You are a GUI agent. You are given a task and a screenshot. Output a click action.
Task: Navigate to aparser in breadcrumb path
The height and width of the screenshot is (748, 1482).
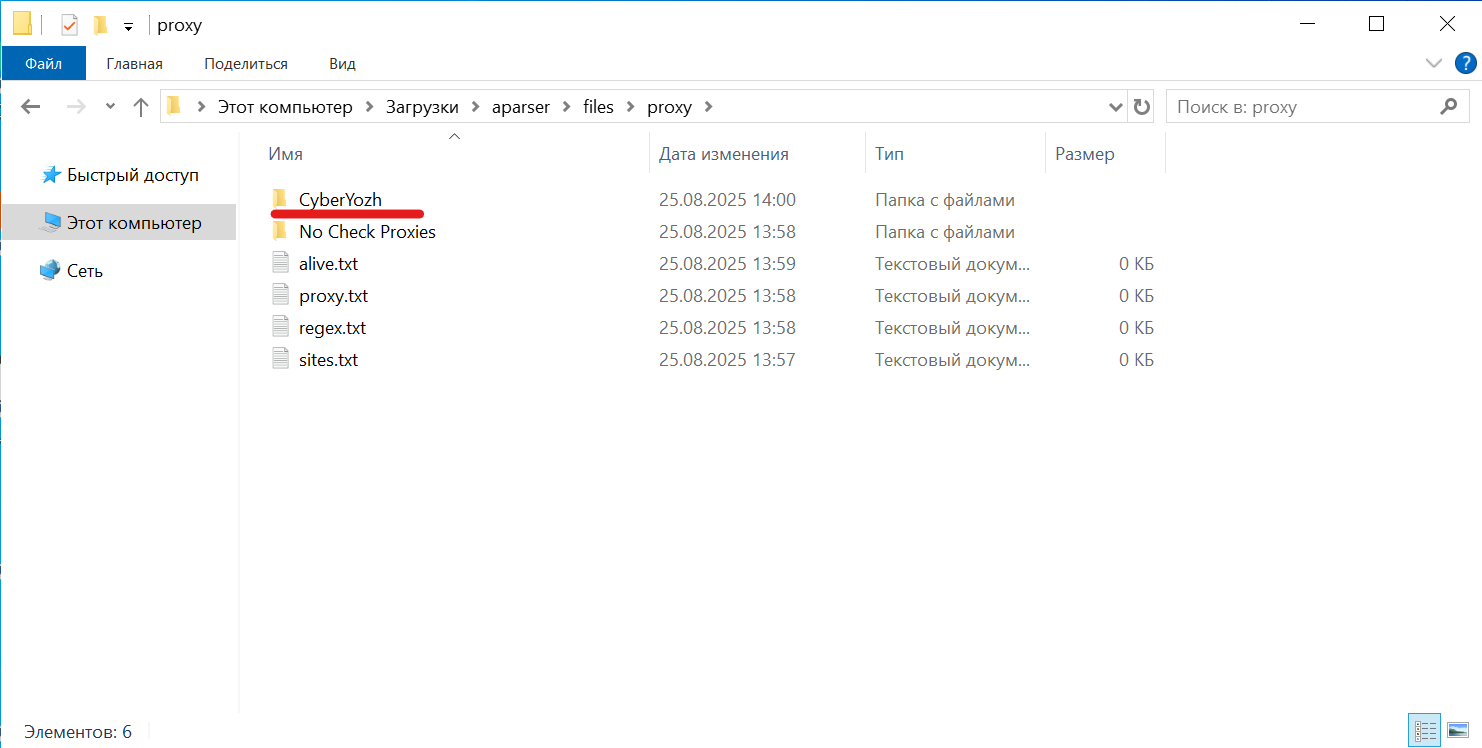[520, 107]
